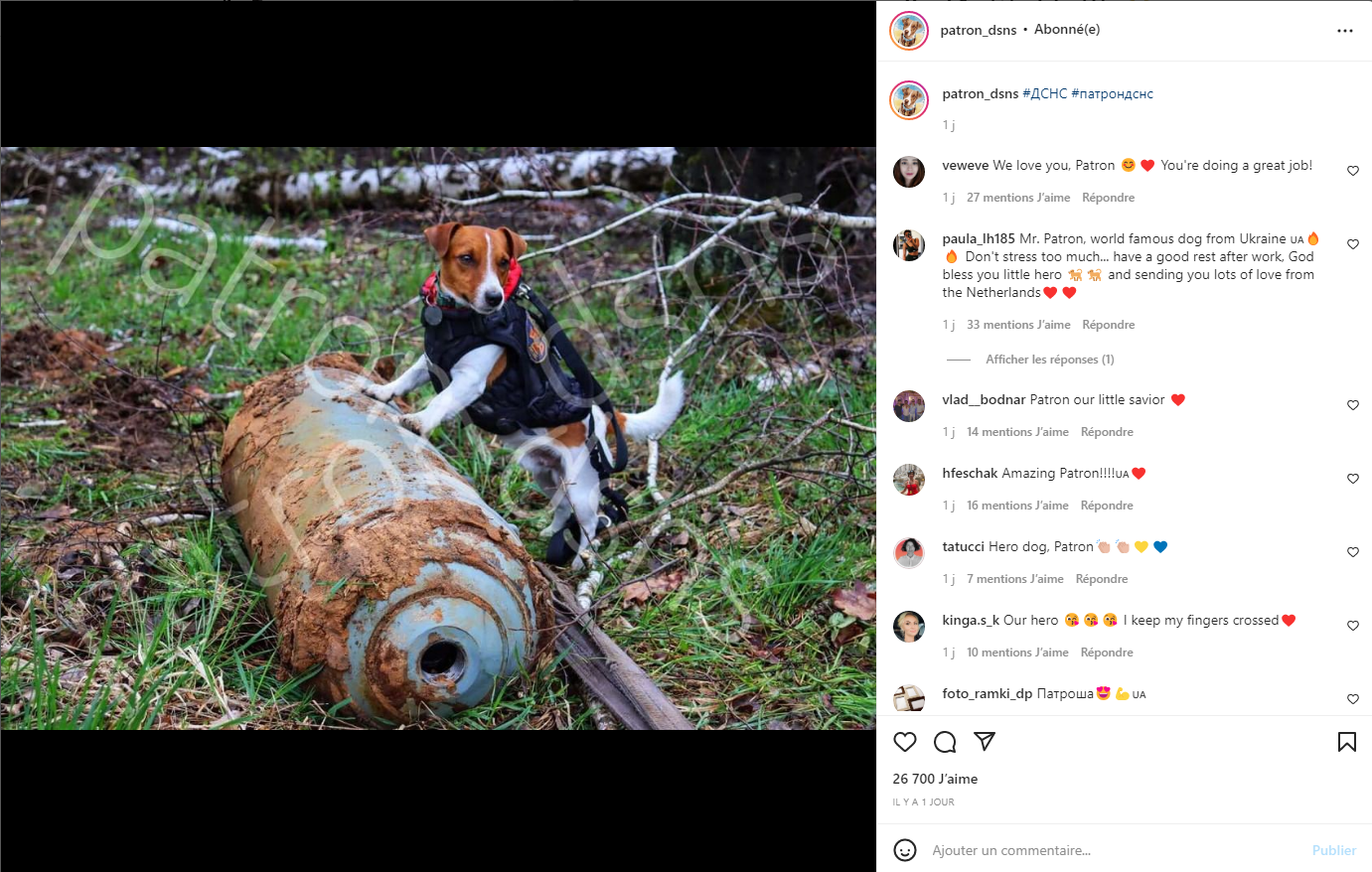Like paula_lh185's comment
This screenshot has height=872, width=1372.
pos(1352,244)
